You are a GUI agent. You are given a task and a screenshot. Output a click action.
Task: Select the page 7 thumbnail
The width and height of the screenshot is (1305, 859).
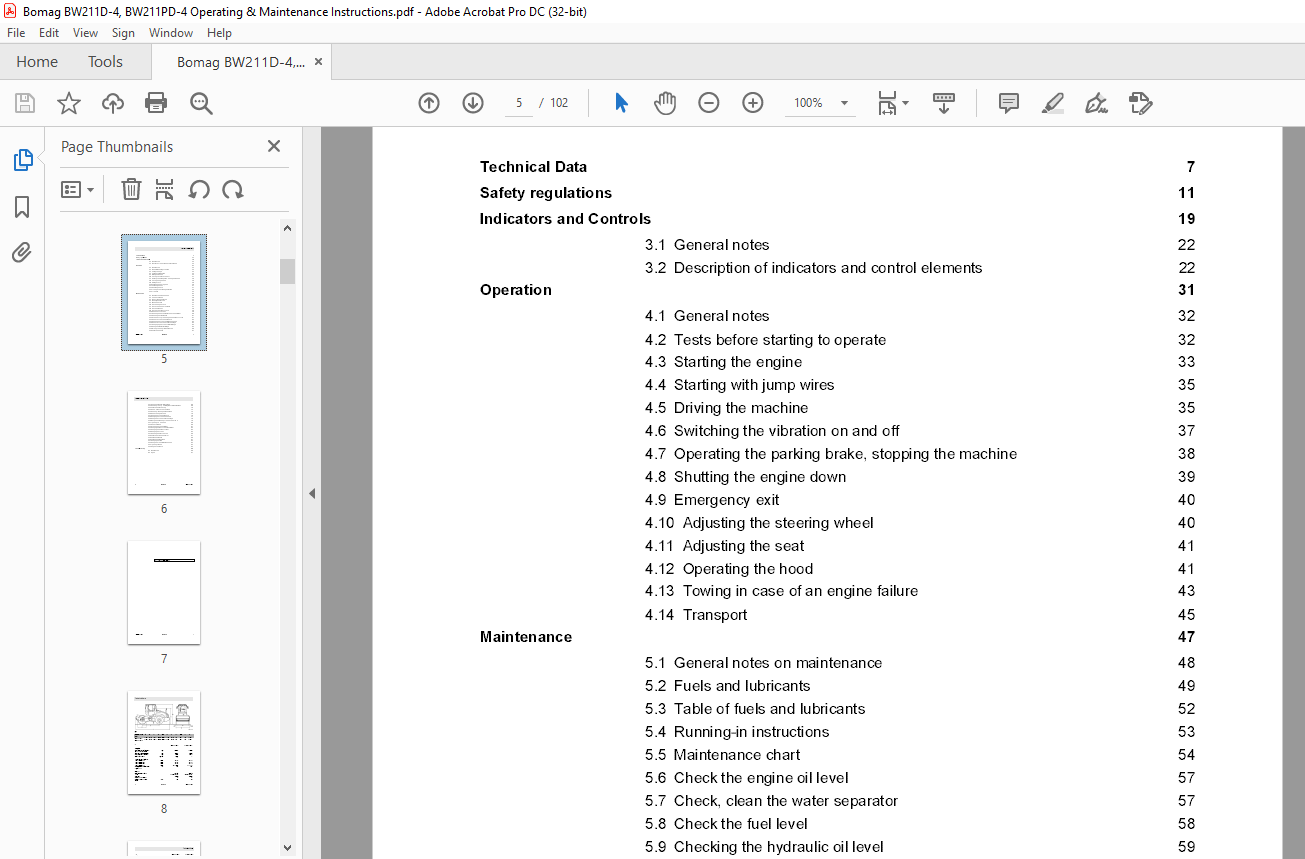tap(164, 593)
